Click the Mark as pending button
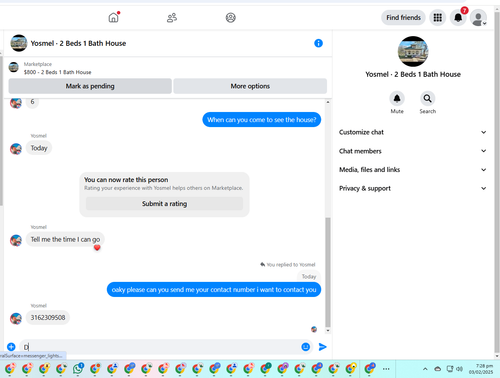The width and height of the screenshot is (500, 378). coord(90,86)
